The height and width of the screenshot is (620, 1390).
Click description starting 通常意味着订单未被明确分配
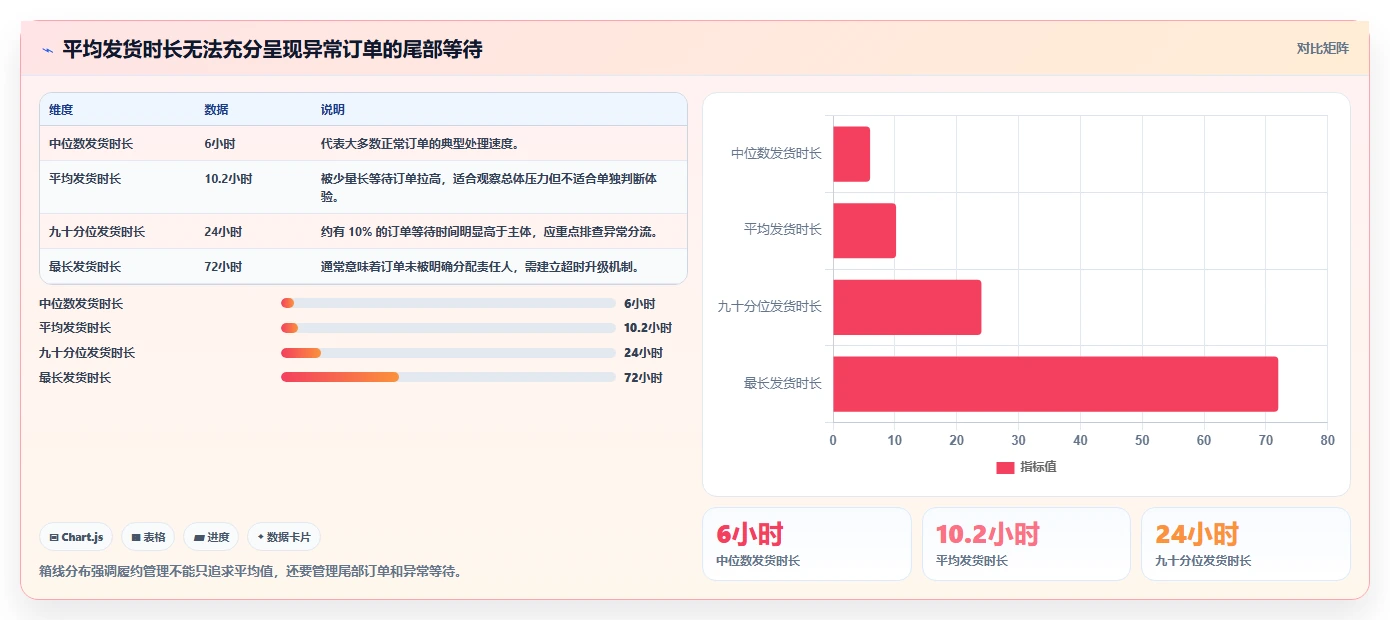(x=479, y=267)
